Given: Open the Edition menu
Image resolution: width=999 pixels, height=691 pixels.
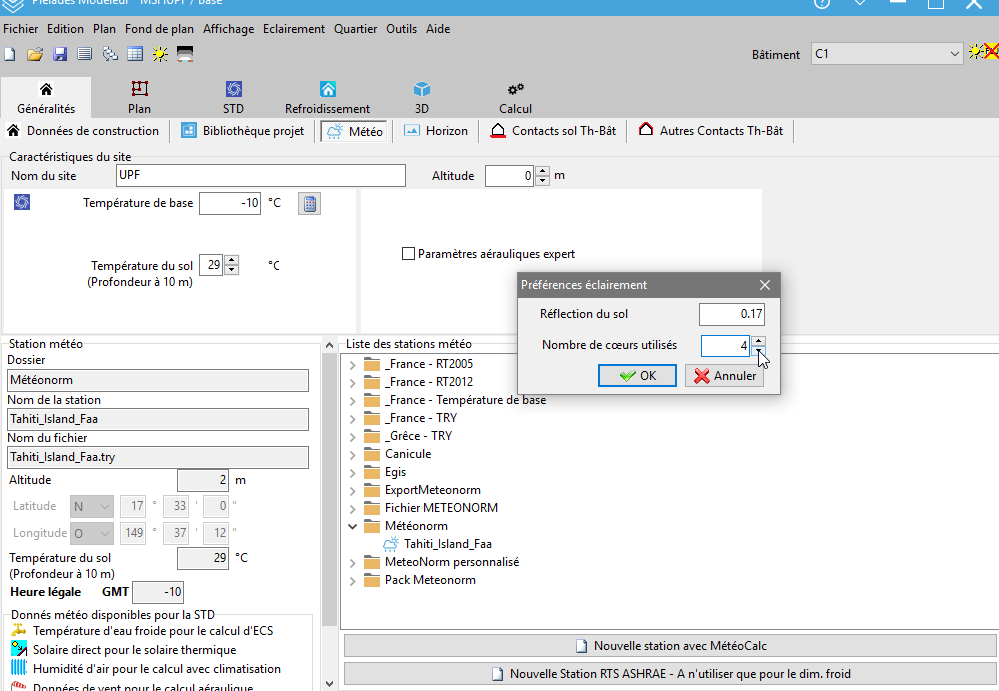Looking at the screenshot, I should pyautogui.click(x=65, y=29).
